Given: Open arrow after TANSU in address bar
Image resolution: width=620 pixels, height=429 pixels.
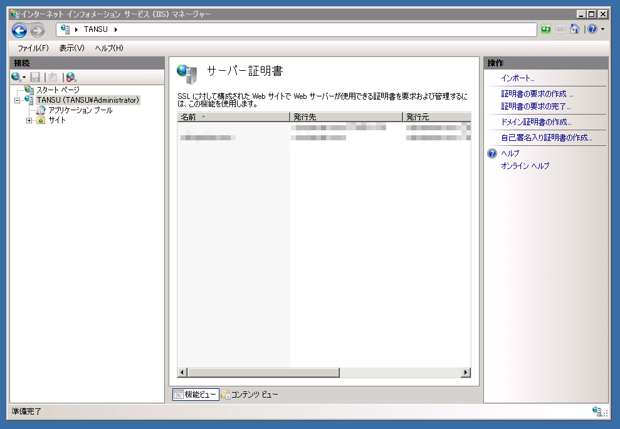Looking at the screenshot, I should 116,30.
